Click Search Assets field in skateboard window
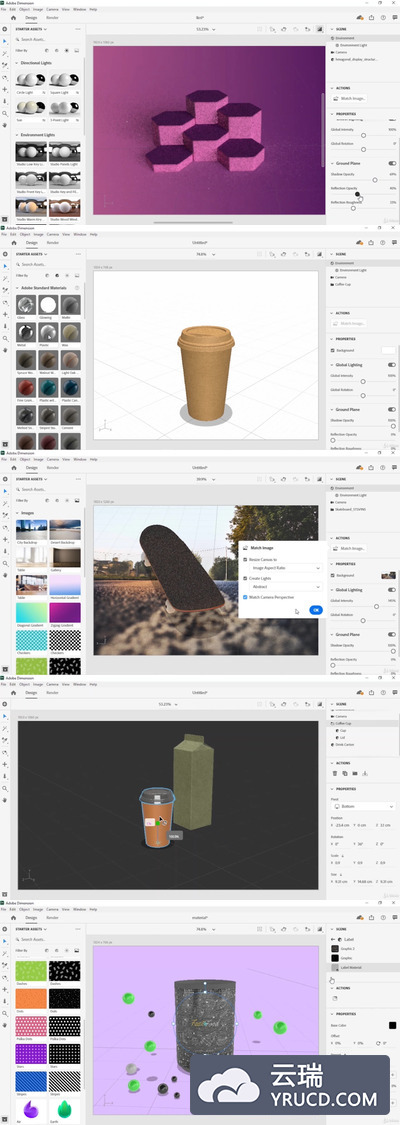The image size is (400, 1125). point(48,489)
